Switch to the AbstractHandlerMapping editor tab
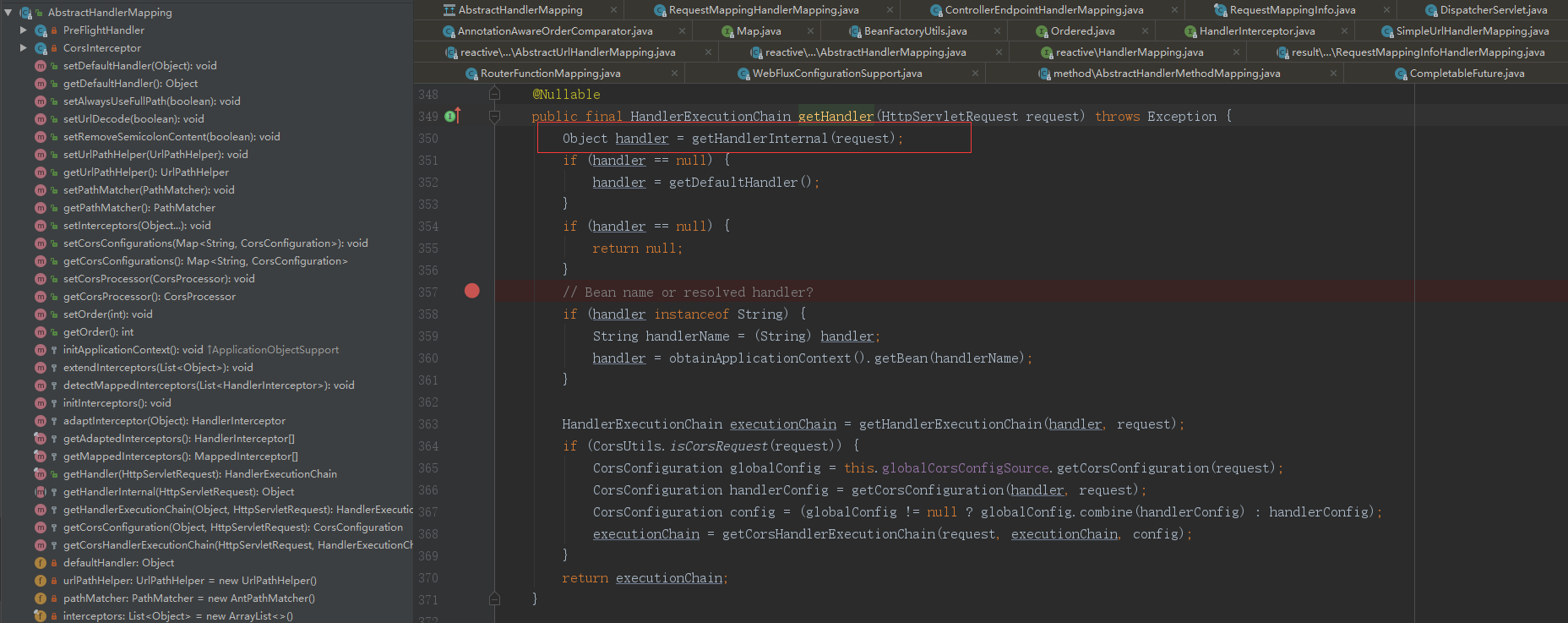This screenshot has width=1568, height=623. click(520, 10)
